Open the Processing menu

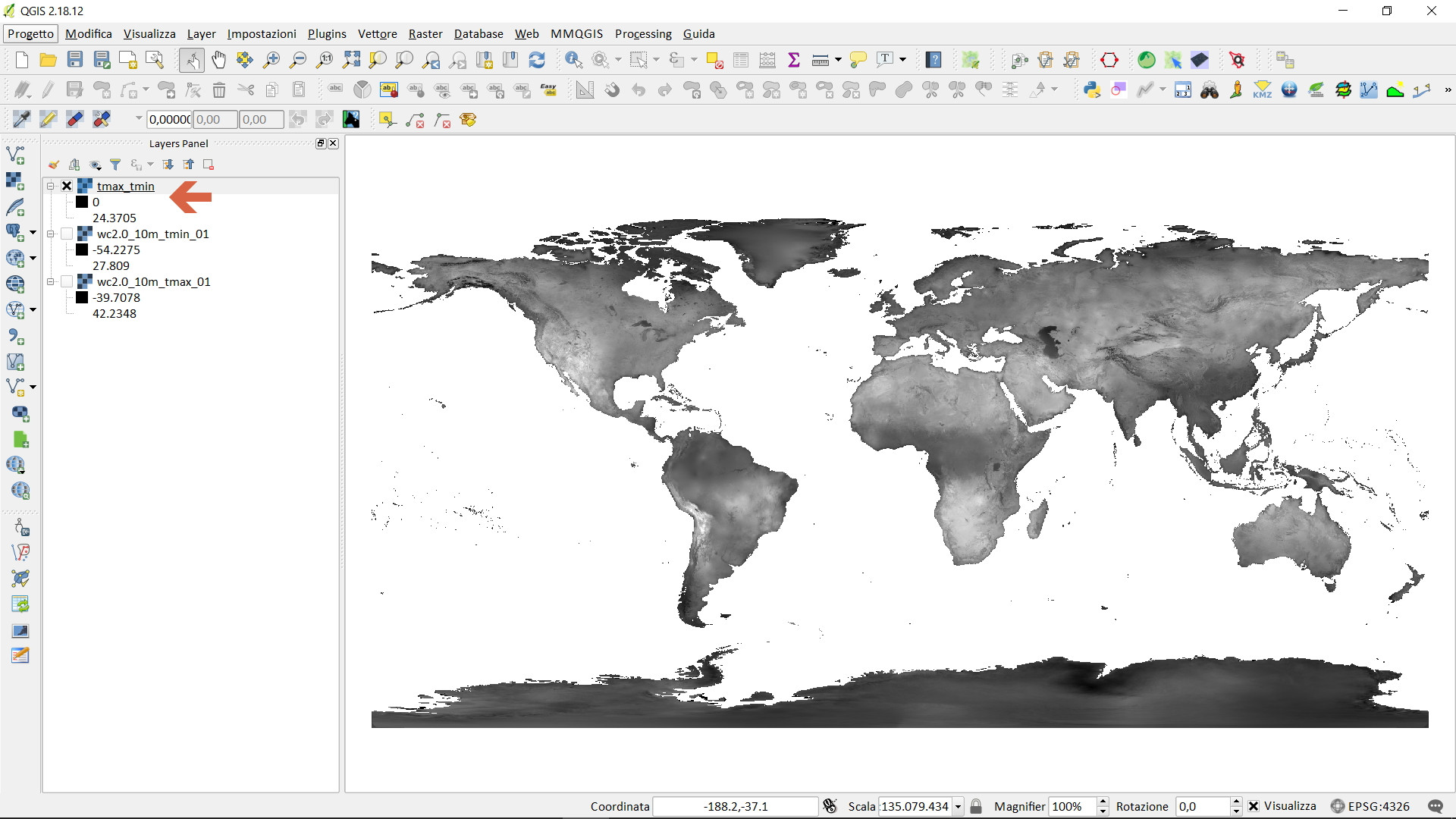coord(643,33)
